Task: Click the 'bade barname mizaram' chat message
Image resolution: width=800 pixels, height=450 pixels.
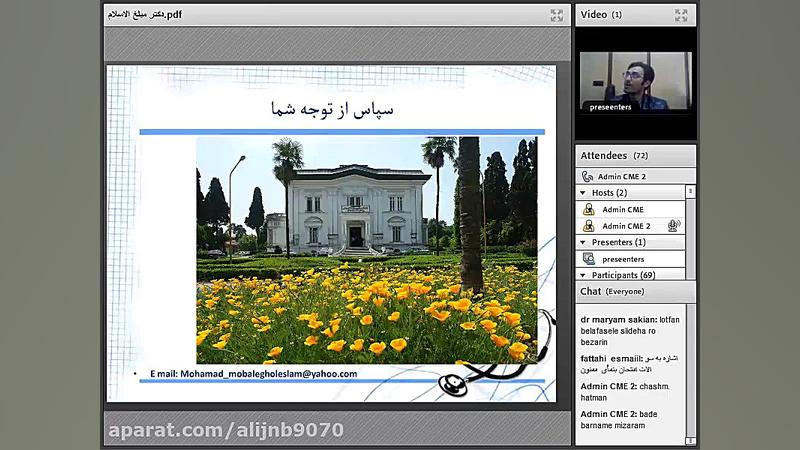Action: [x=619, y=419]
